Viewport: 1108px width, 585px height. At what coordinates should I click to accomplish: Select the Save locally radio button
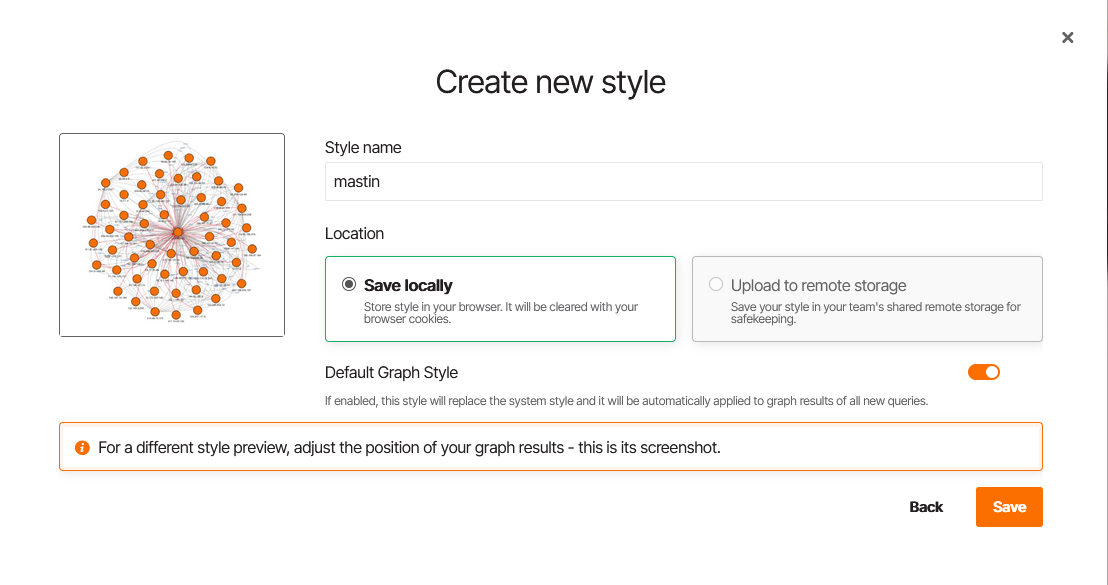[x=349, y=284]
